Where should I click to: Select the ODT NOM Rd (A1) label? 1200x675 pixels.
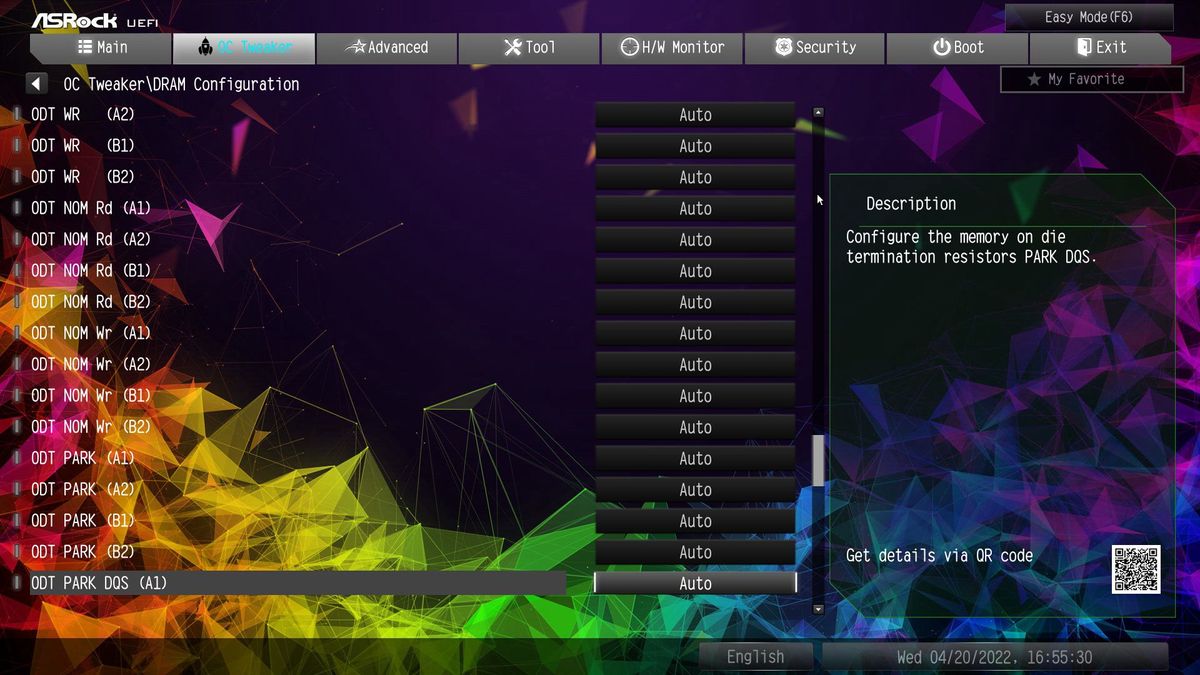90,207
